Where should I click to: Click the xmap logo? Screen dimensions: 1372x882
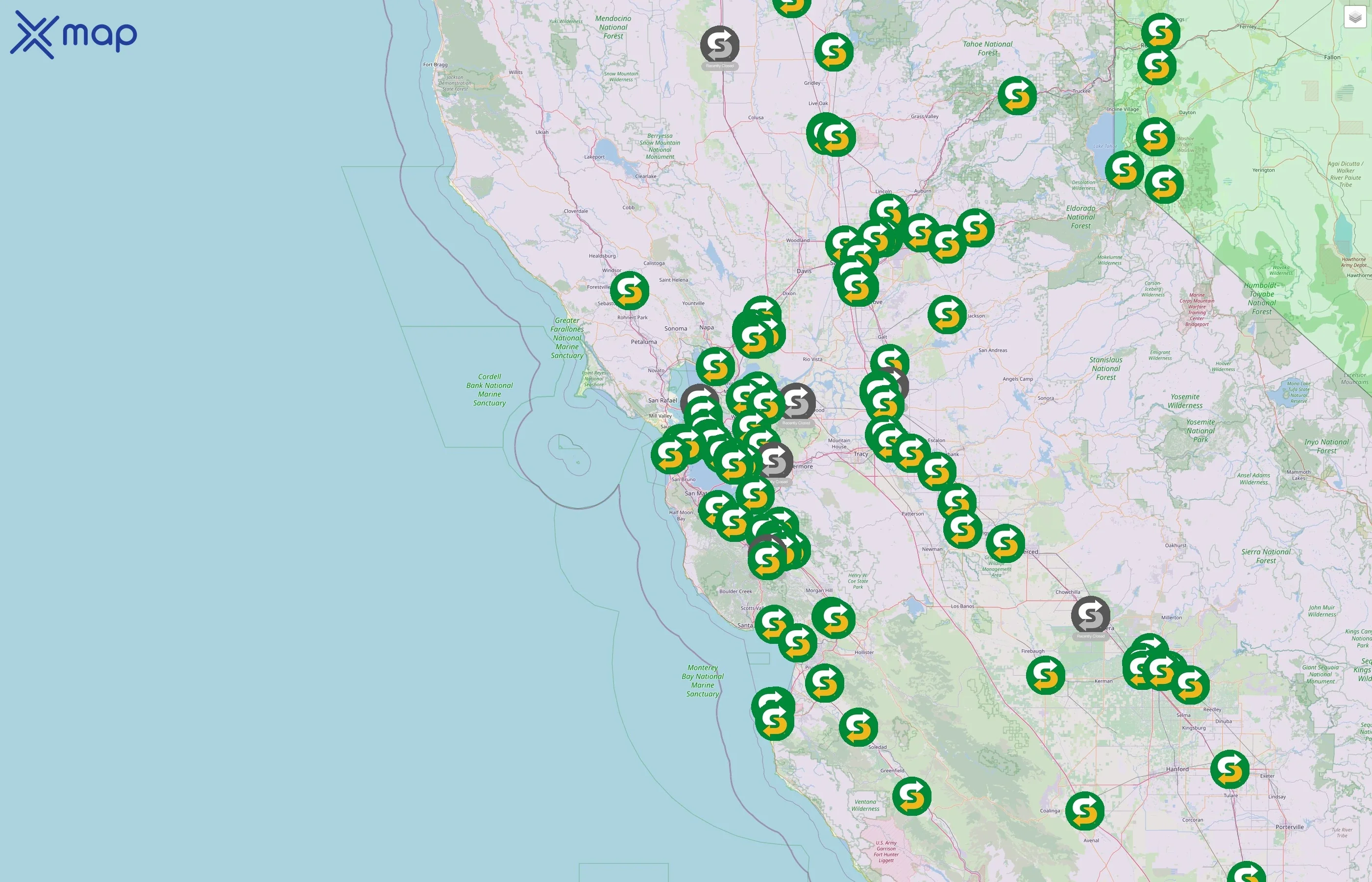pos(74,33)
